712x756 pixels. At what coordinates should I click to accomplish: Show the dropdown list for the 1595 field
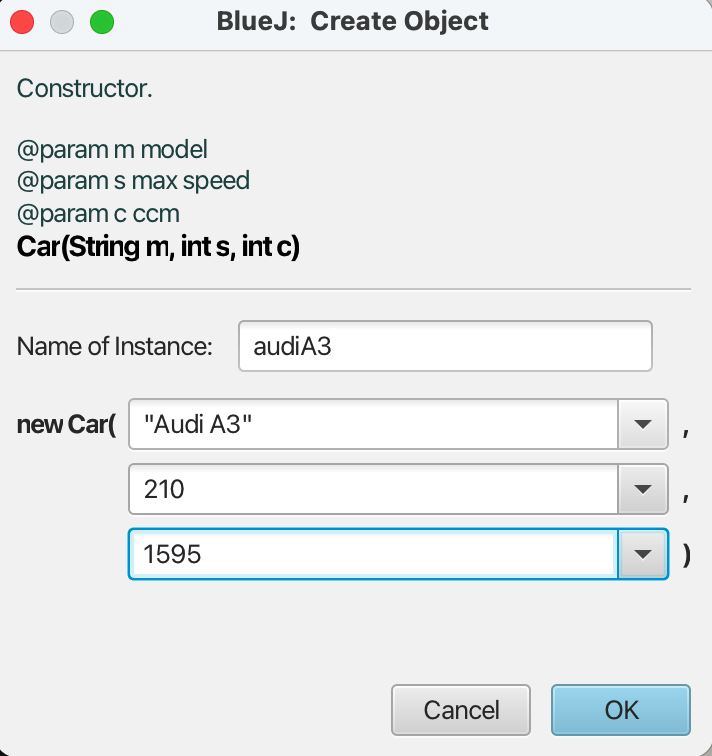pos(643,553)
